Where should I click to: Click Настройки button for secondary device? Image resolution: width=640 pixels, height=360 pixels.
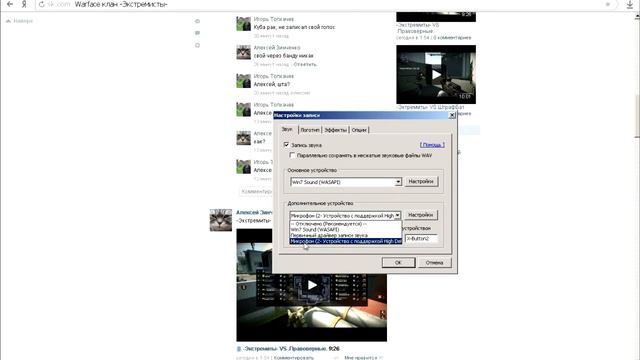pyautogui.click(x=421, y=215)
